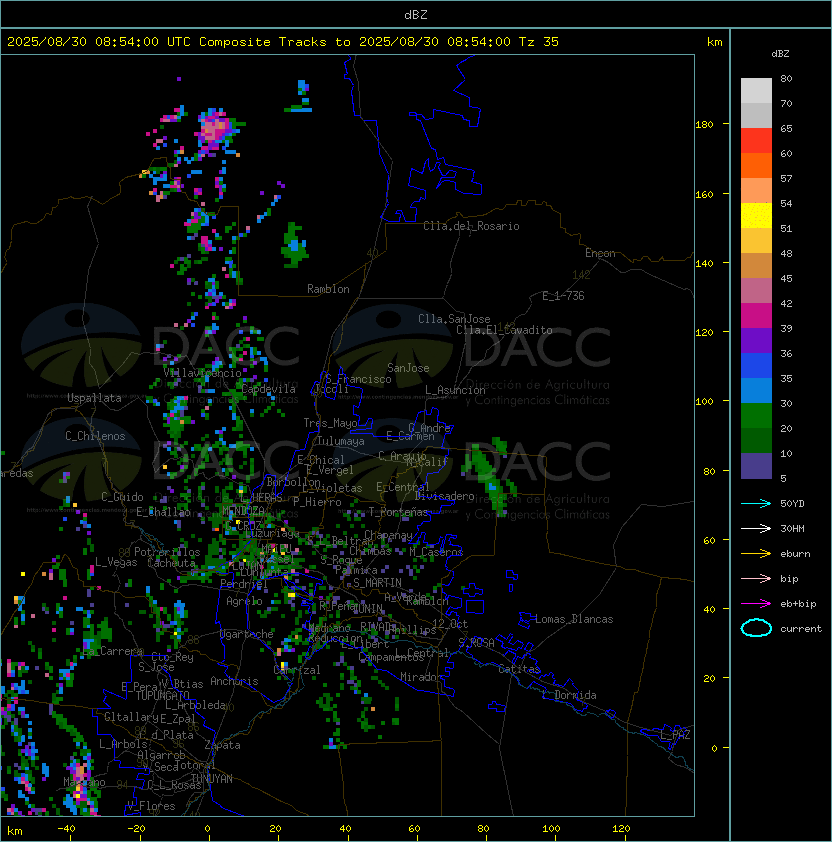Click the 30HM legend label

[x=792, y=528]
